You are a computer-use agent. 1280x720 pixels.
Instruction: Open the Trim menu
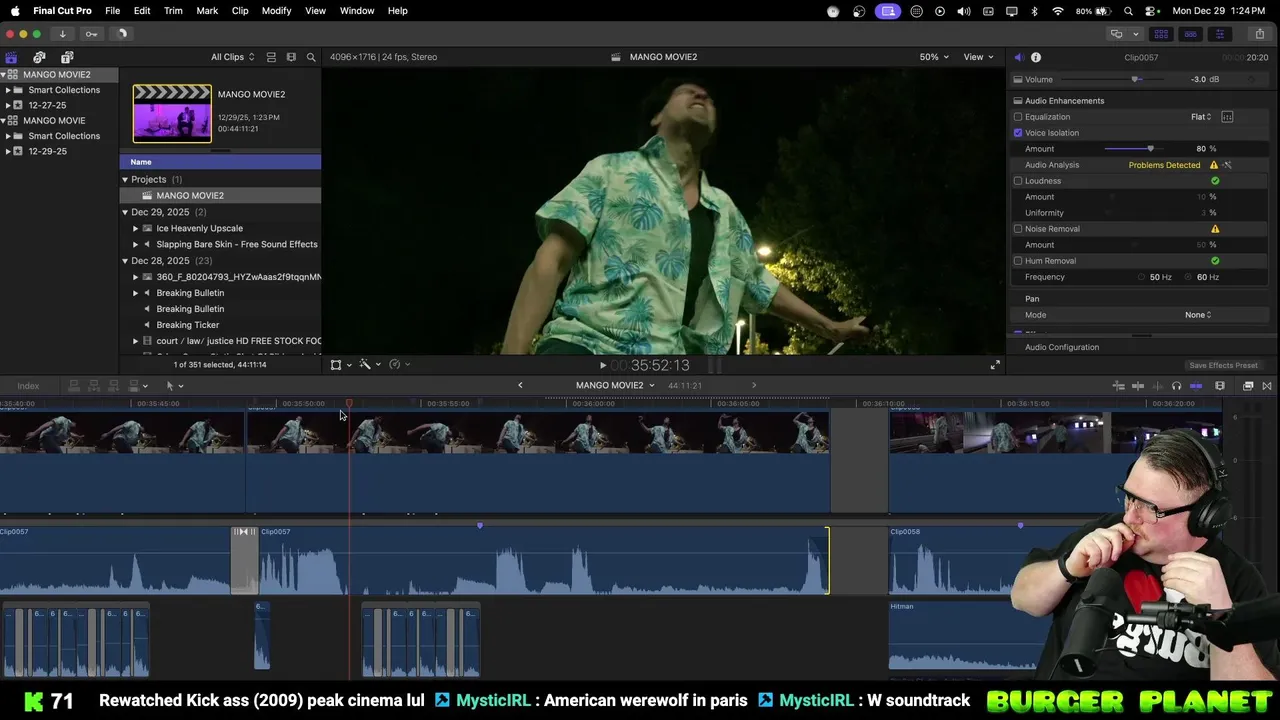[173, 11]
